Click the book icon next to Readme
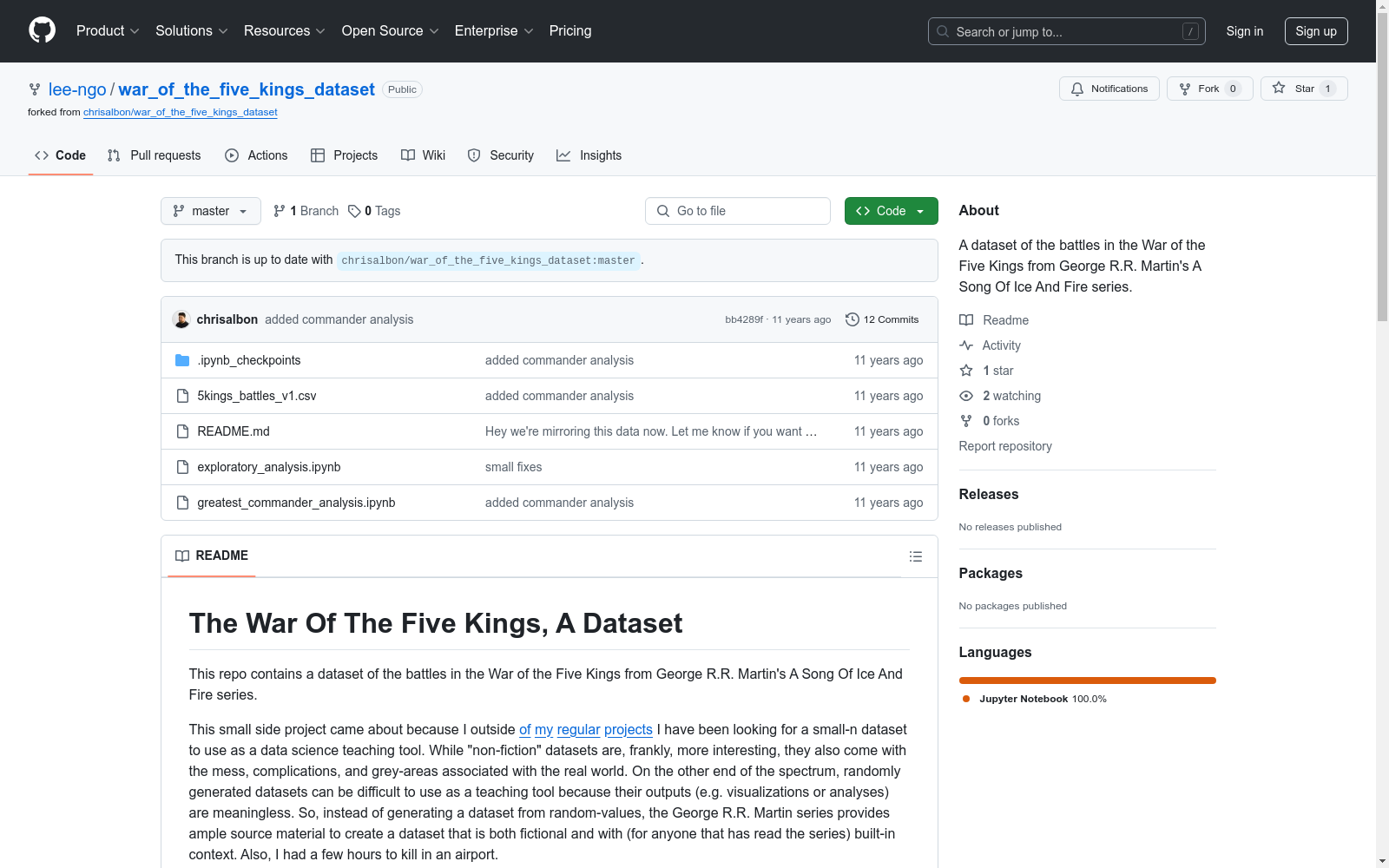Screen dimensions: 1389x868 click(x=966, y=320)
